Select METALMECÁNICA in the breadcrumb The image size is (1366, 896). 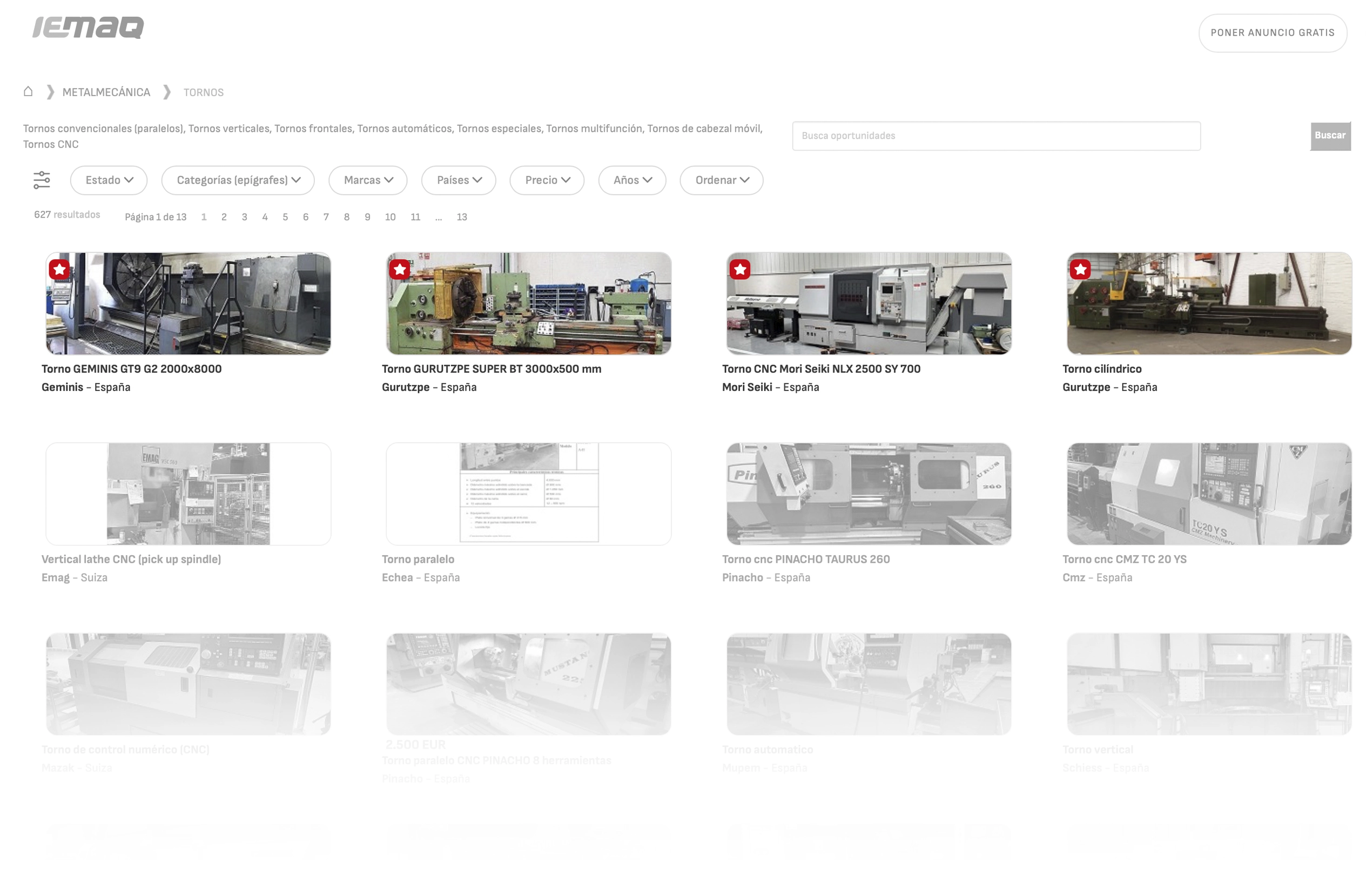pyautogui.click(x=106, y=91)
